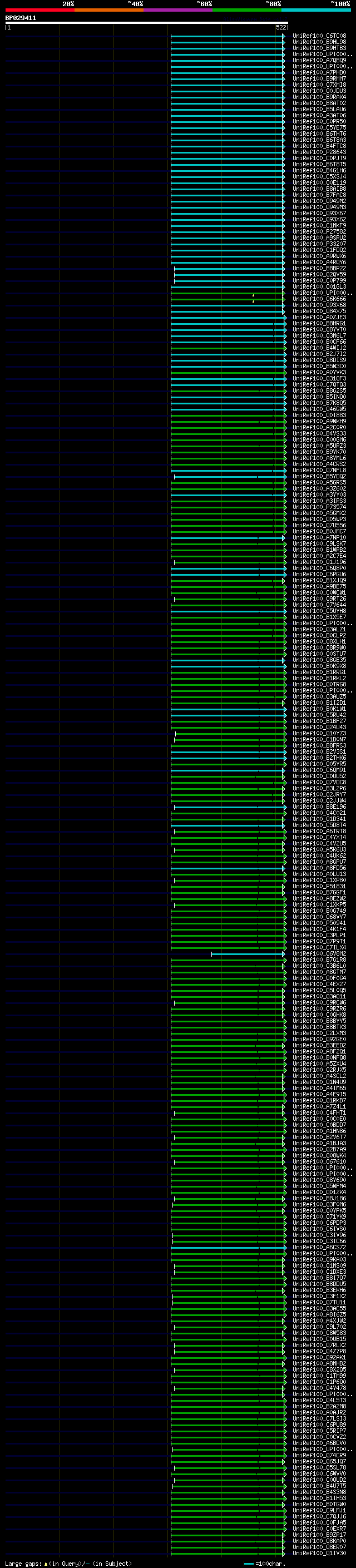356x1568 pixels.
Task: Select hit label UniRef100_Q2QV59
Action: pos(319,275)
